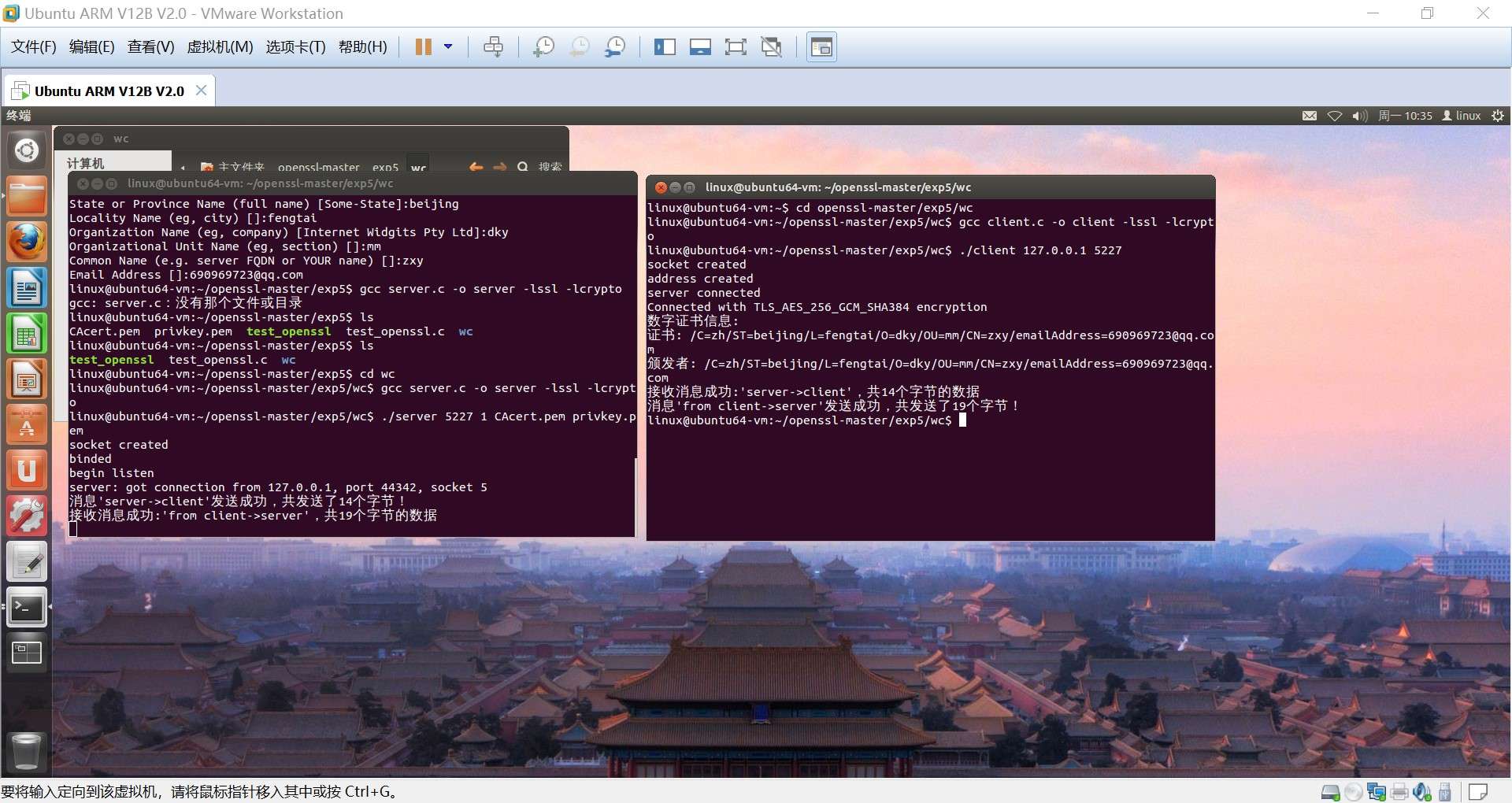This screenshot has width=1512, height=803.
Task: Open the 帮助(H) menu
Action: 363,47
